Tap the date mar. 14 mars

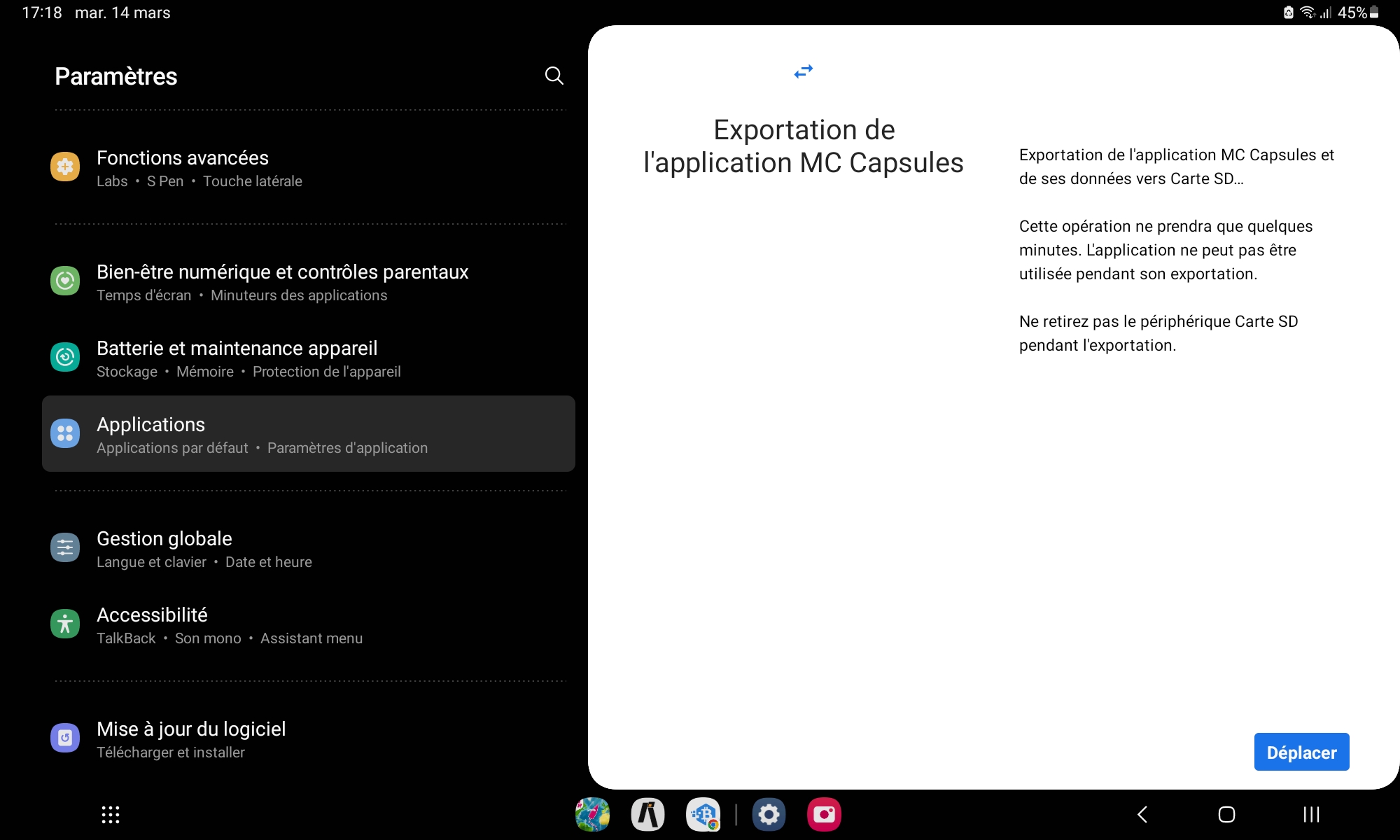pos(122,13)
